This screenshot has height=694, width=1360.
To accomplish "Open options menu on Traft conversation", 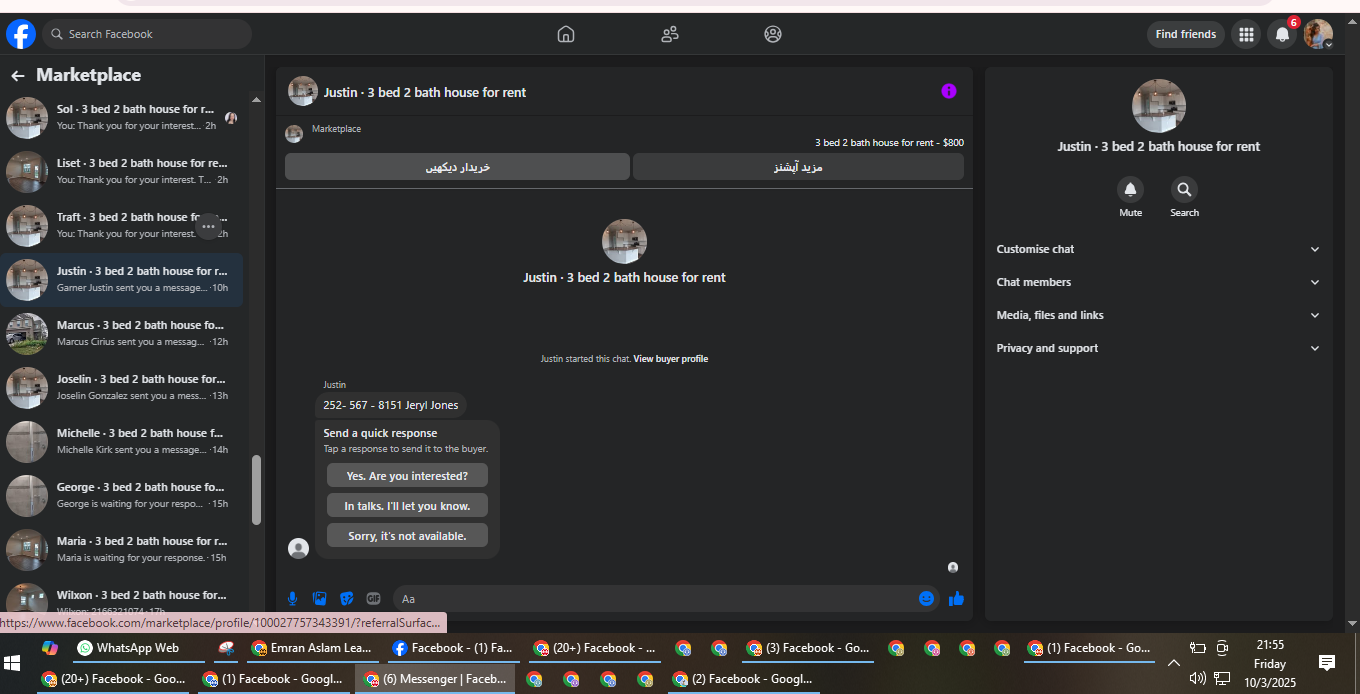I will (208, 227).
